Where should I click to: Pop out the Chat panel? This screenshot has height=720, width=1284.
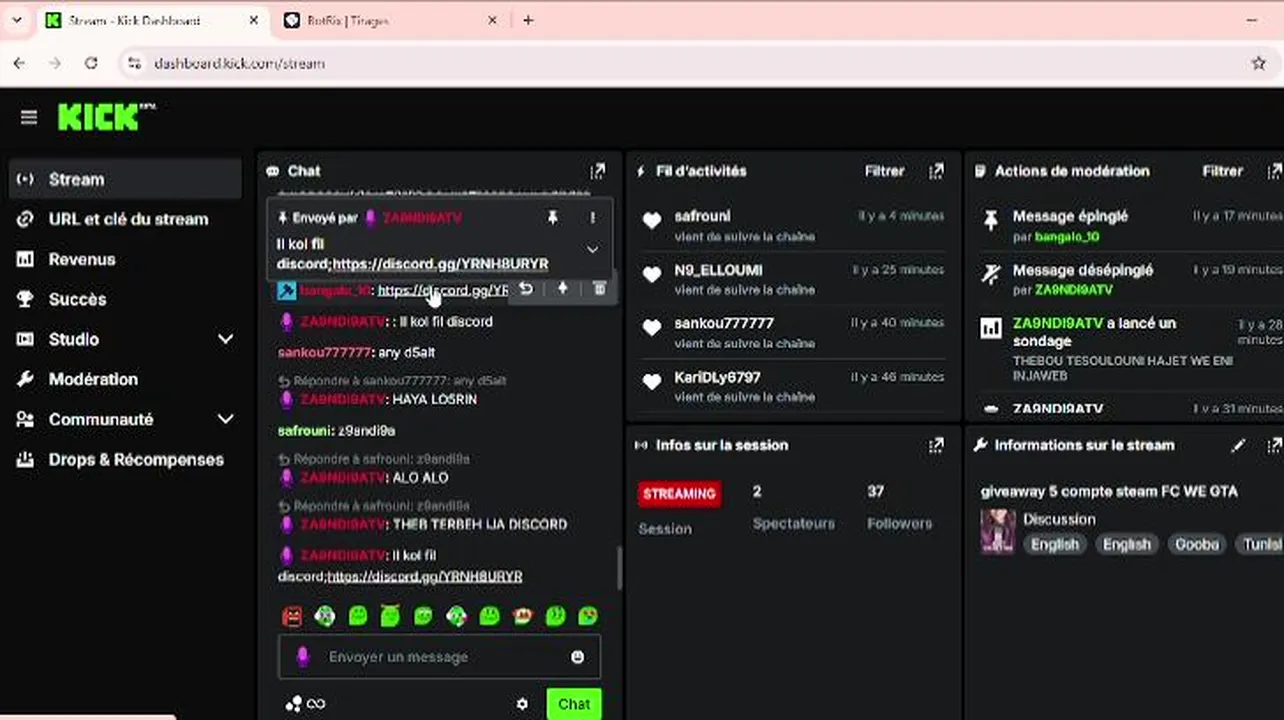tap(597, 171)
